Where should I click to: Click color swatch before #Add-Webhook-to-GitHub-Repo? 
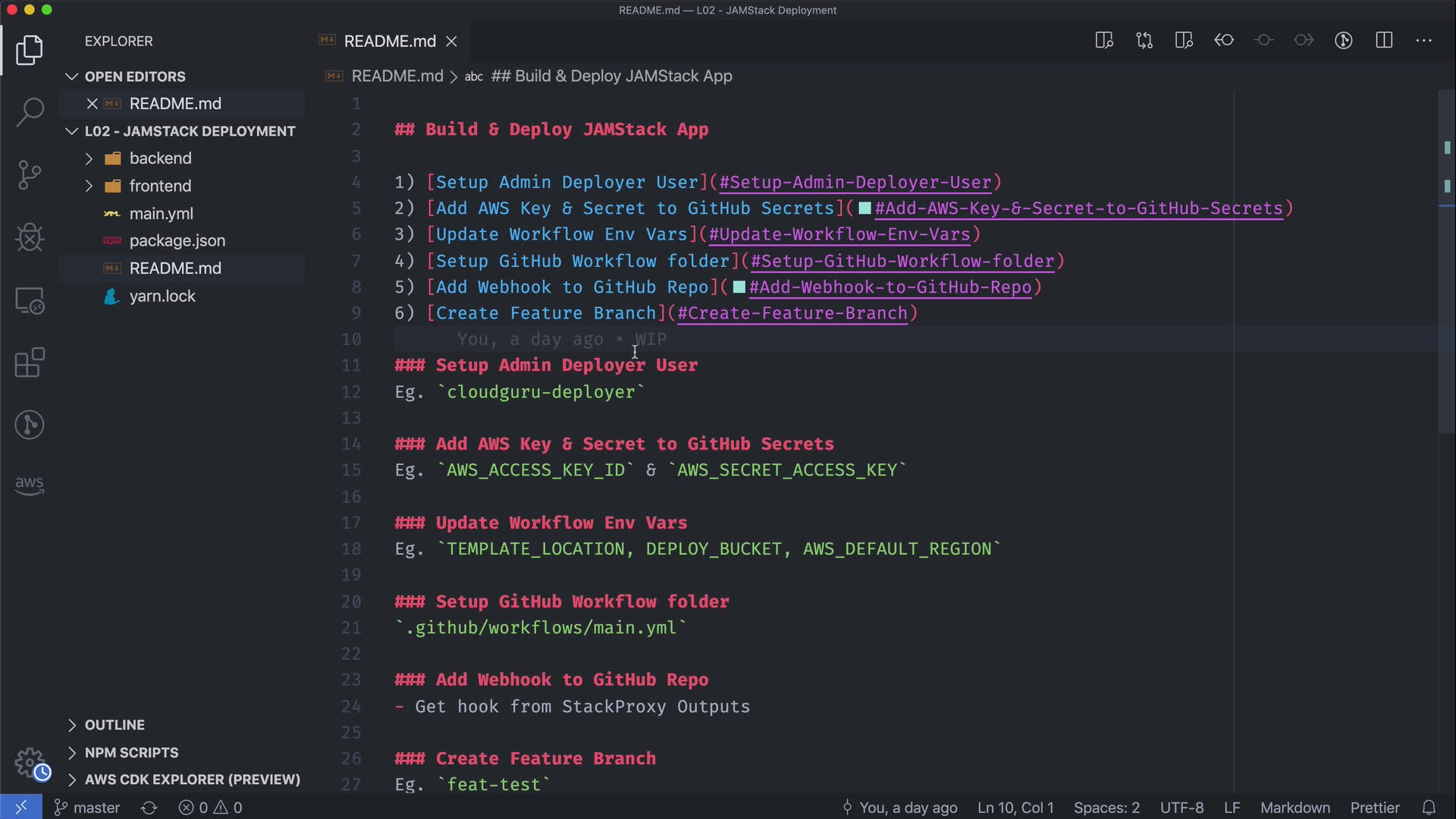point(739,287)
